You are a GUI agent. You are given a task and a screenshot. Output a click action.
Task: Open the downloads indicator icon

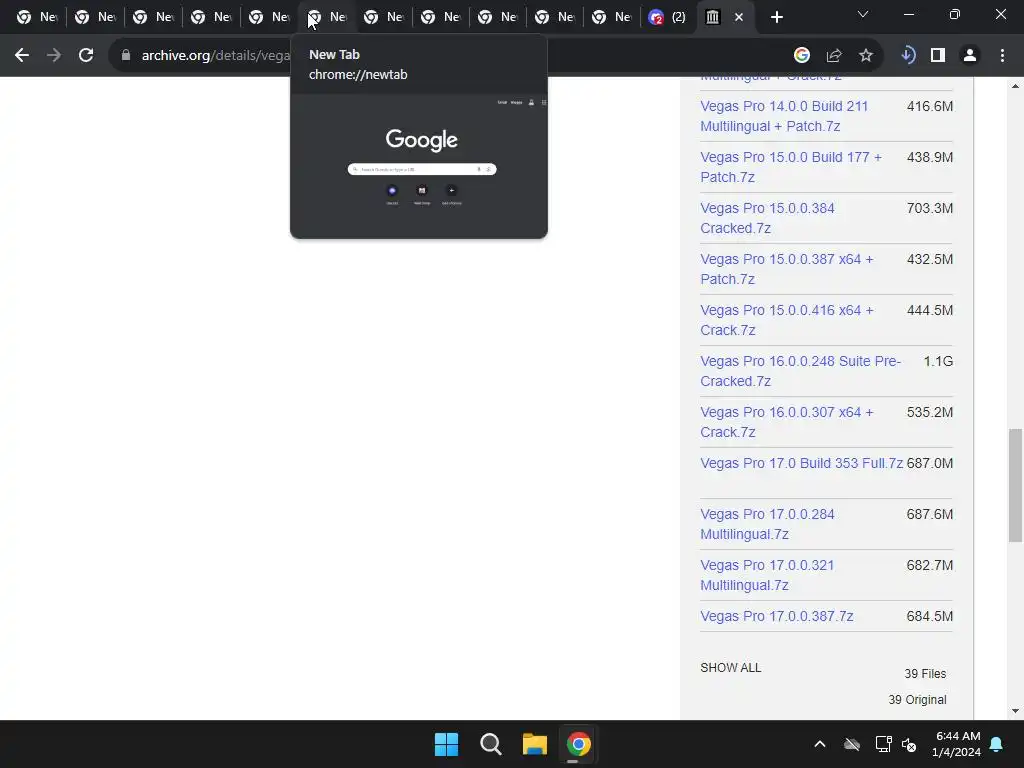908,56
